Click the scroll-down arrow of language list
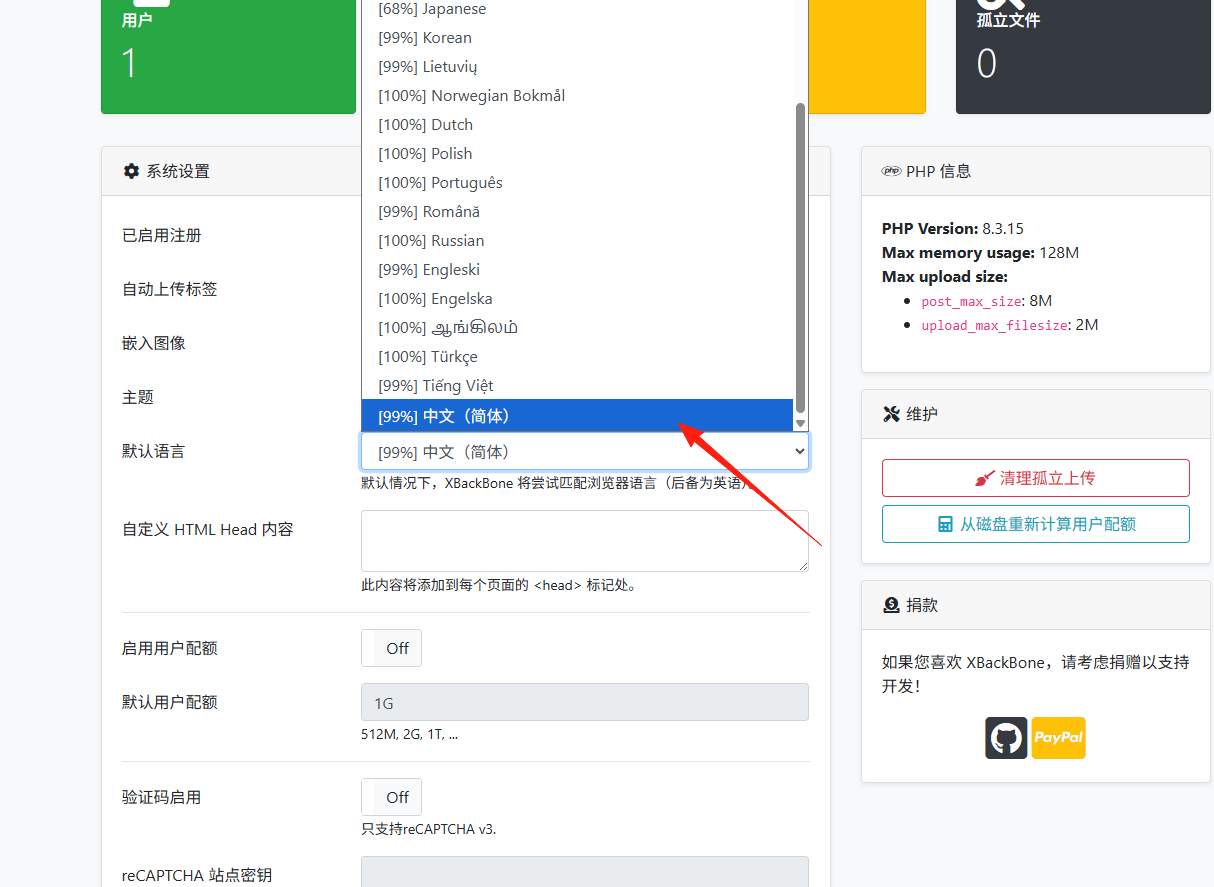This screenshot has height=887, width=1214. click(800, 424)
